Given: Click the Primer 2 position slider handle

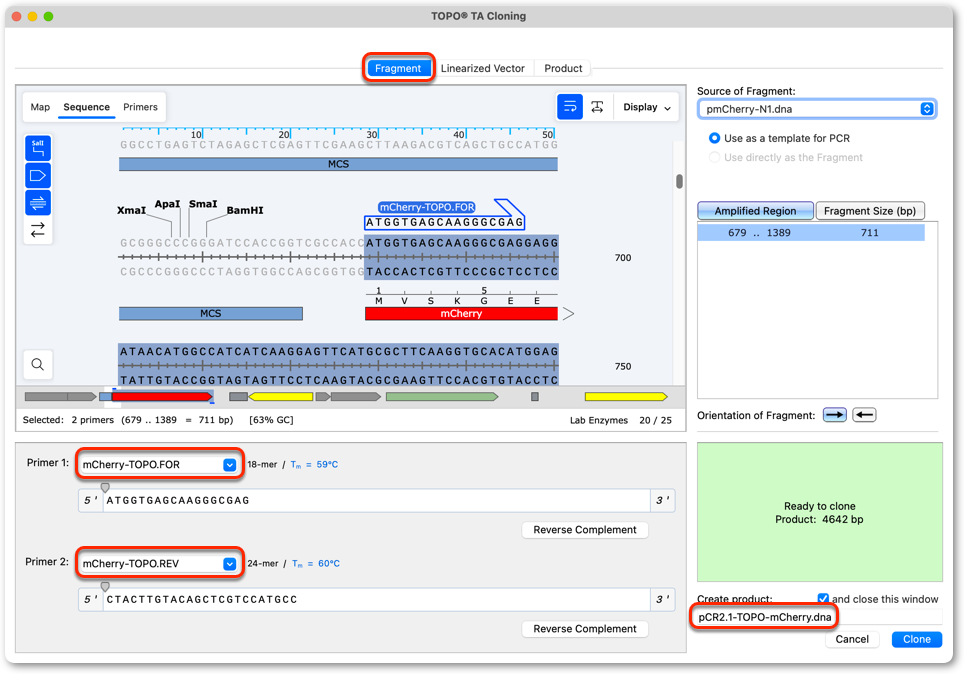Looking at the screenshot, I should tap(105, 586).
